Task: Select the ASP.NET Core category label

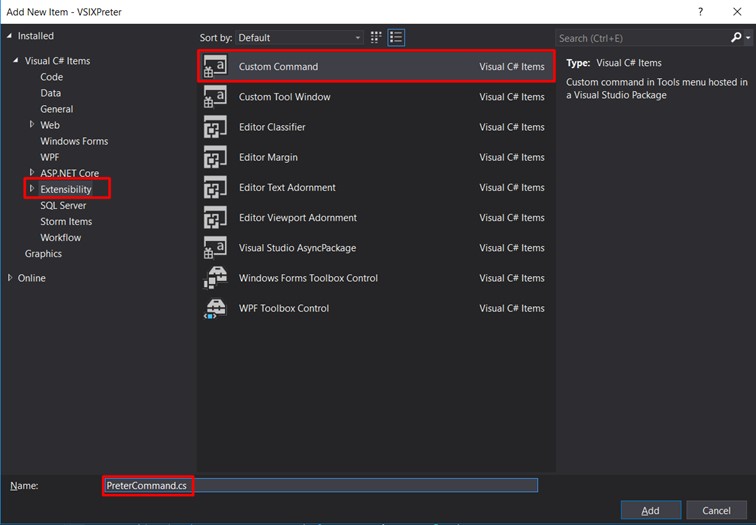Action: click(x=69, y=173)
